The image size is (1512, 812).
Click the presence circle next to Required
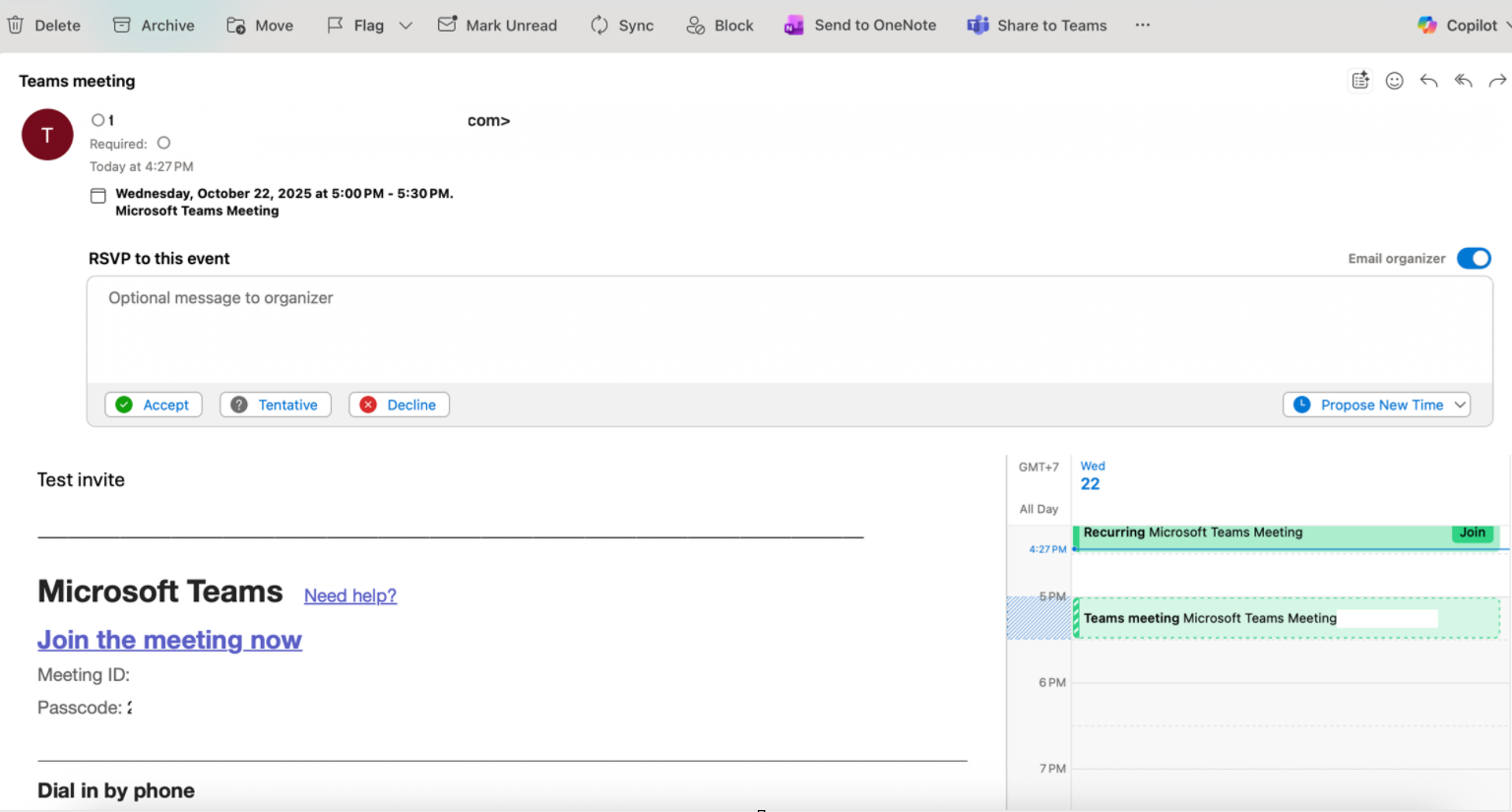tap(163, 143)
